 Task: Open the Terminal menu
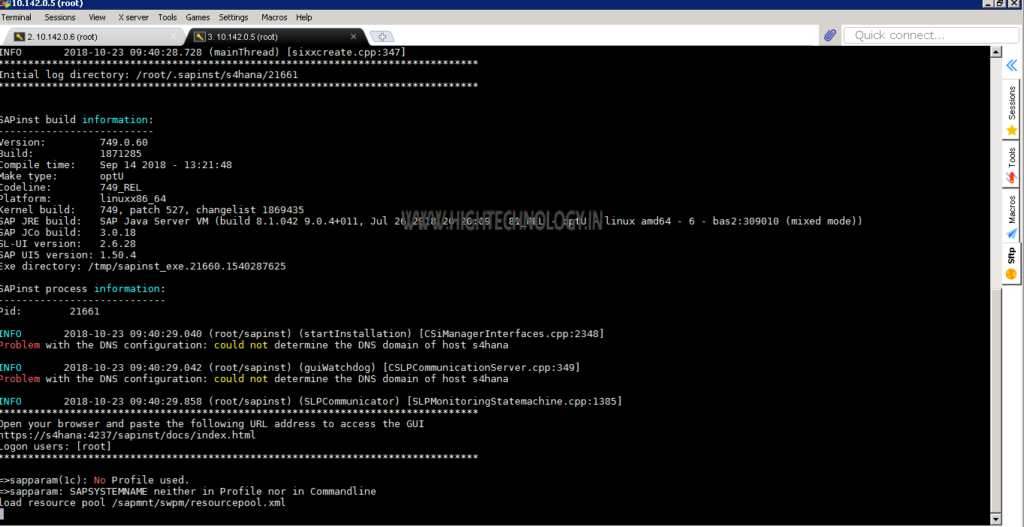pyautogui.click(x=16, y=17)
